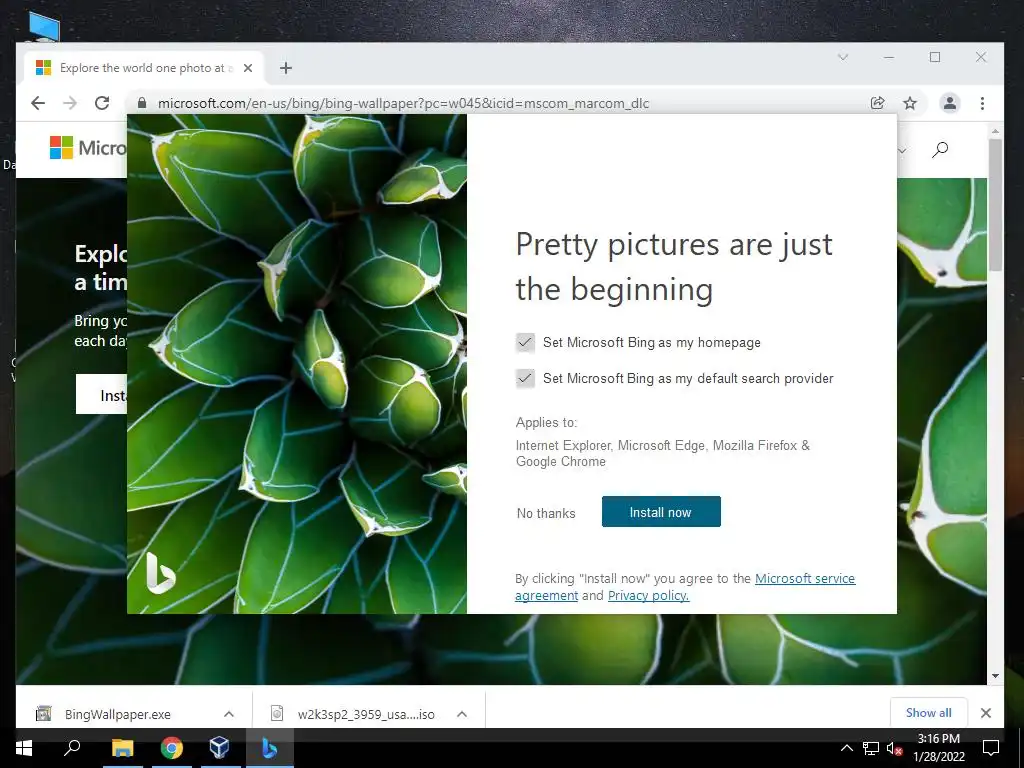Open the Privacy policy link

(x=648, y=596)
